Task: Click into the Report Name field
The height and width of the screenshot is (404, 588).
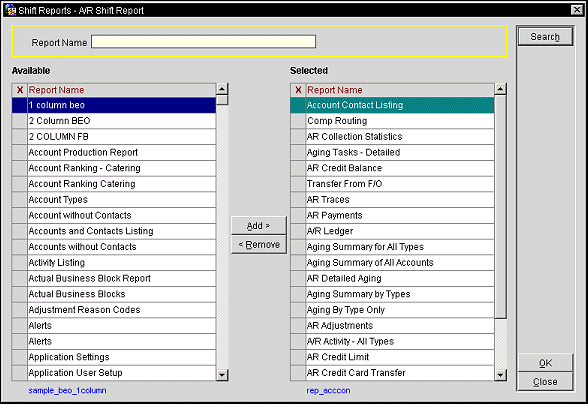Action: [203, 42]
